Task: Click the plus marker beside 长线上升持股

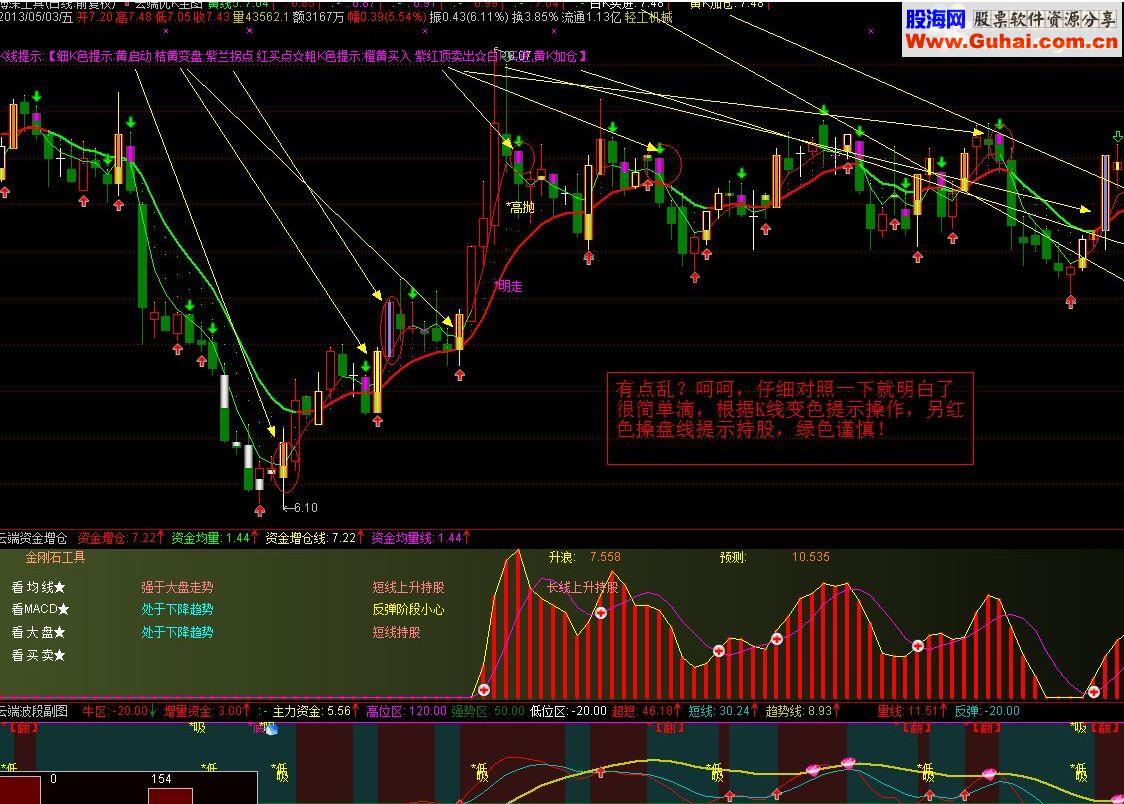Action: (x=601, y=613)
